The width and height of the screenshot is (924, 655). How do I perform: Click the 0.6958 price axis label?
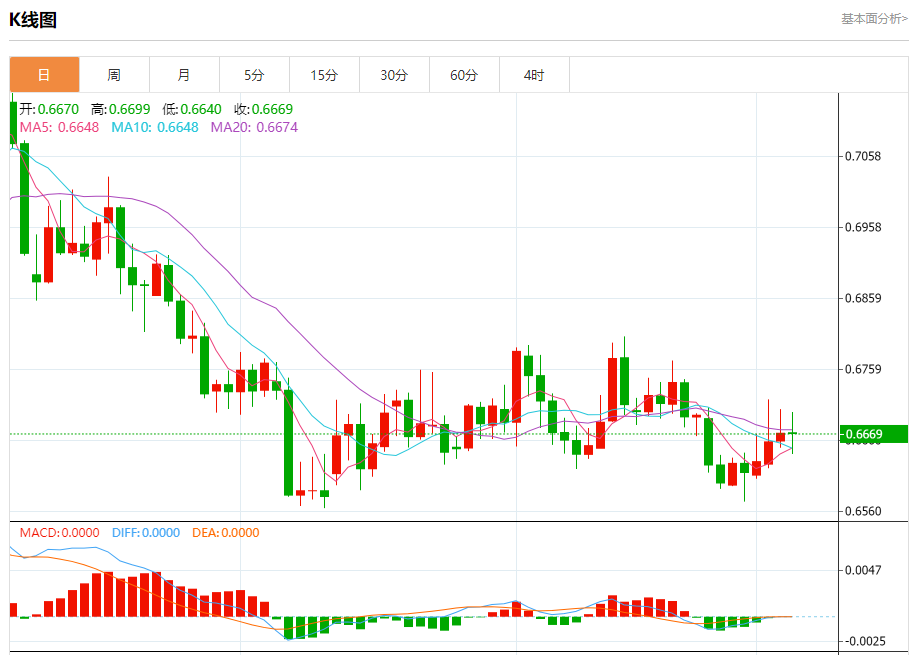[x=863, y=227]
